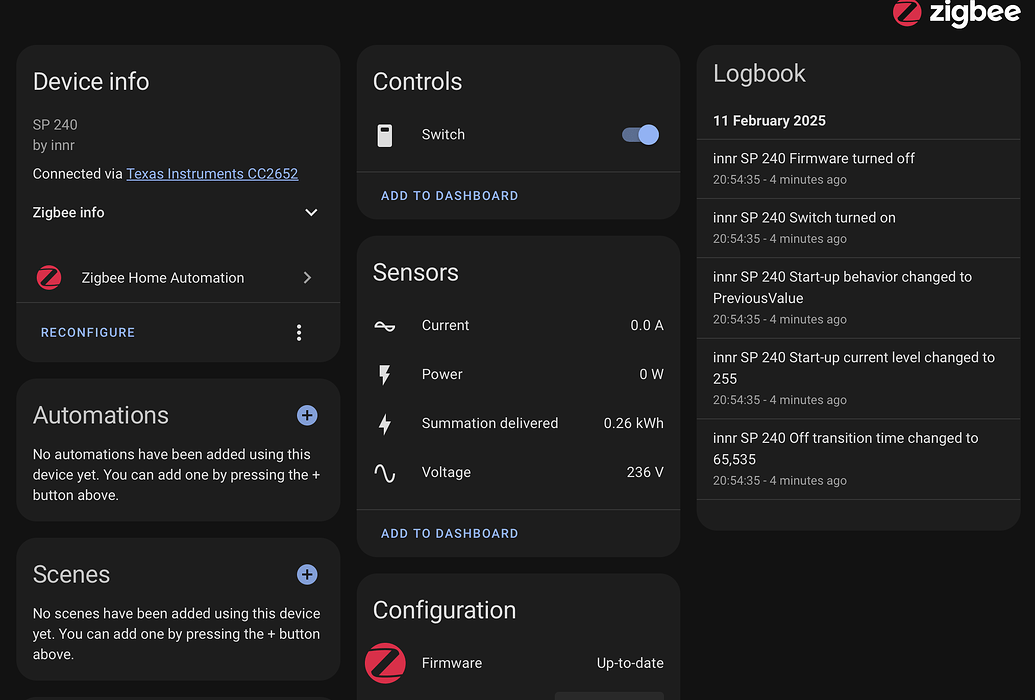Open the Voltage value 236 V

pyautogui.click(x=645, y=472)
